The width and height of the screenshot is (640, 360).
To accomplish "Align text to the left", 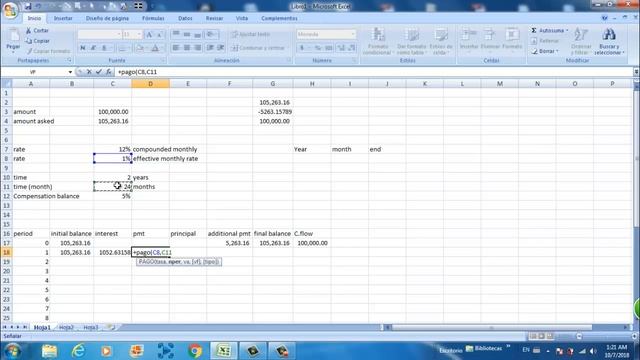I will (176, 48).
